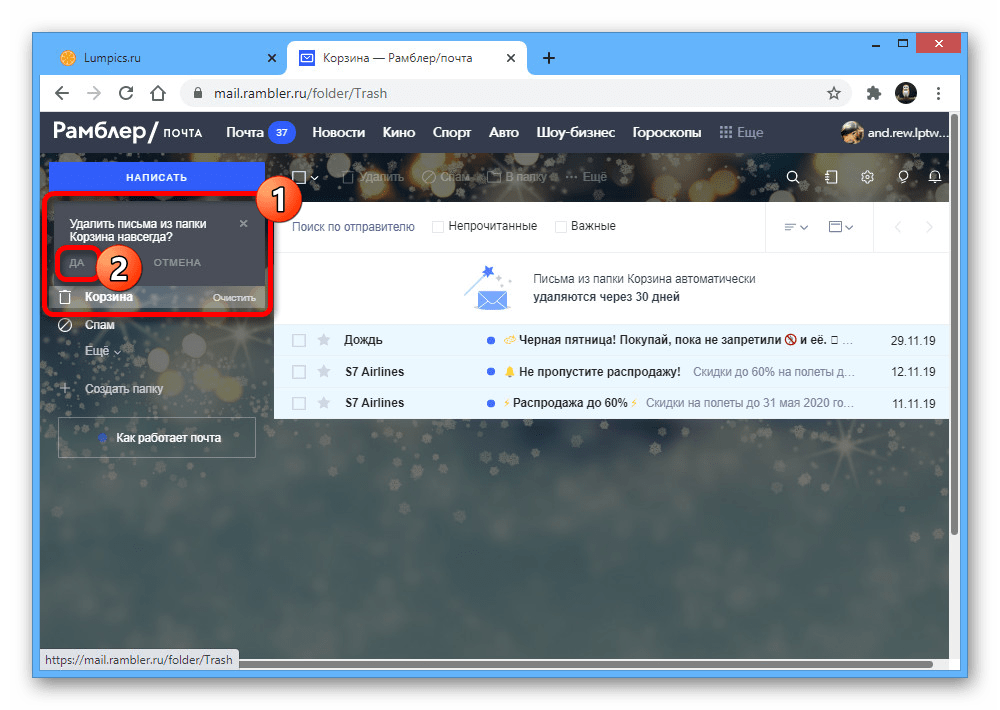Open the browser extensions puzzle icon
The image size is (1000, 710).
(x=873, y=93)
